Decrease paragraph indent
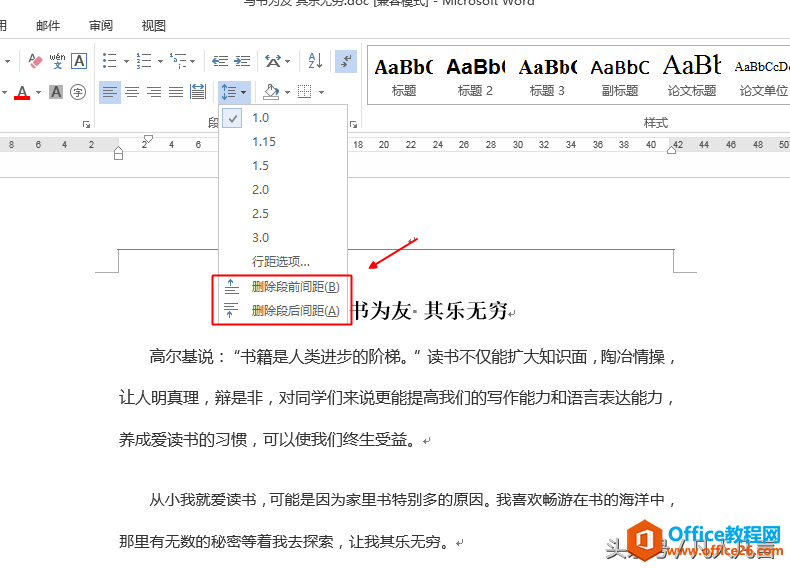790x568 pixels. 220,61
